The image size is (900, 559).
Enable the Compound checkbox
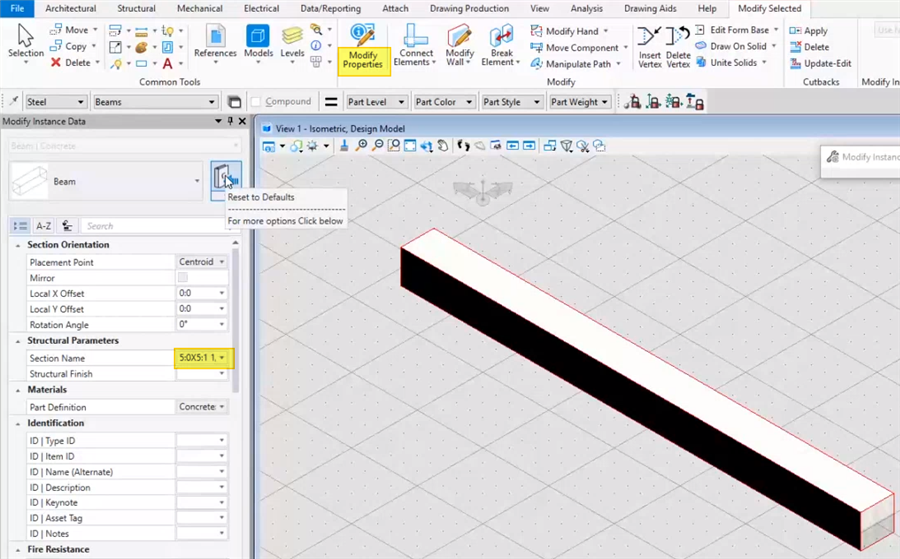pyautogui.click(x=257, y=102)
